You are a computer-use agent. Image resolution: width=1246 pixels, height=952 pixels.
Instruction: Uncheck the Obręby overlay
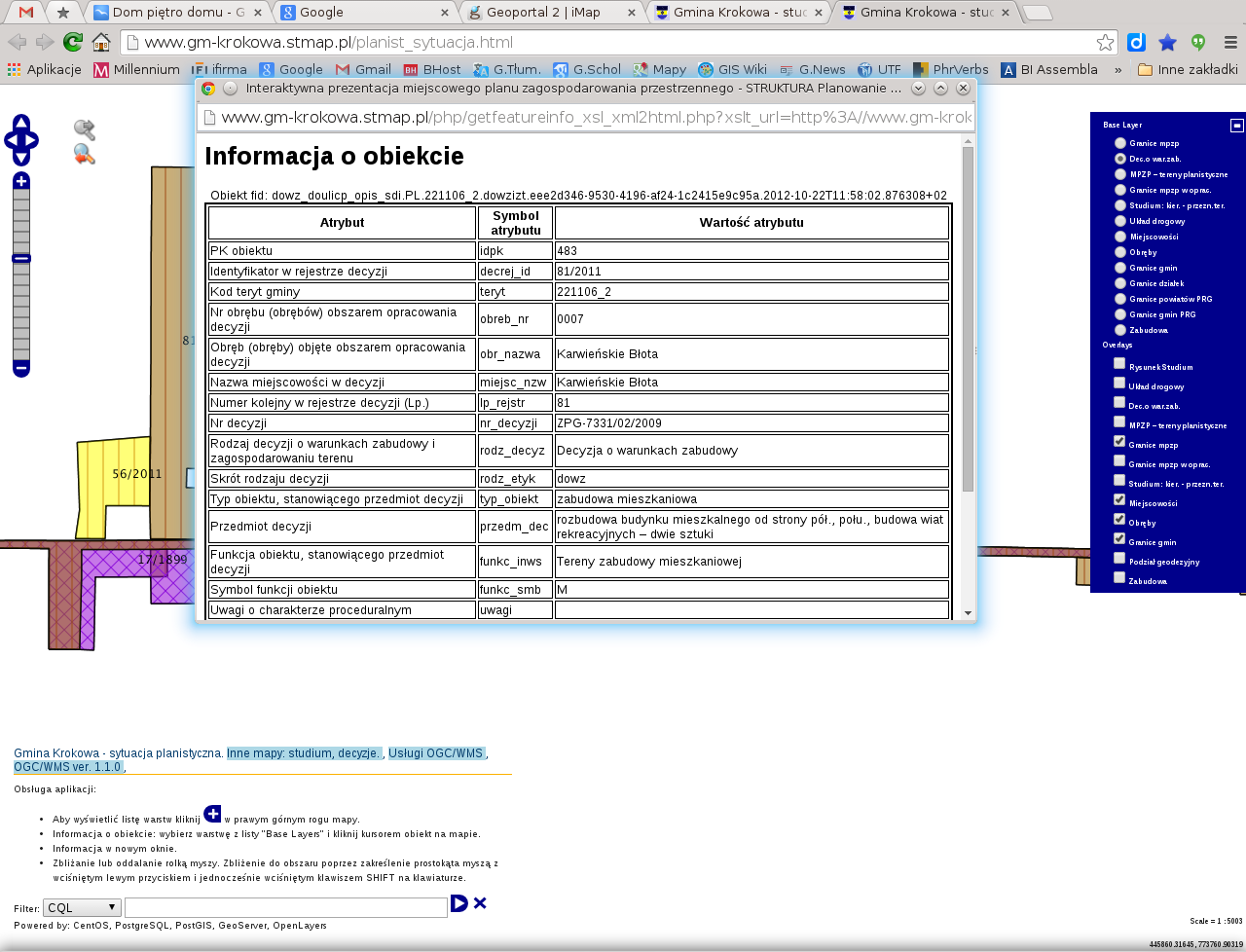pyautogui.click(x=1119, y=519)
